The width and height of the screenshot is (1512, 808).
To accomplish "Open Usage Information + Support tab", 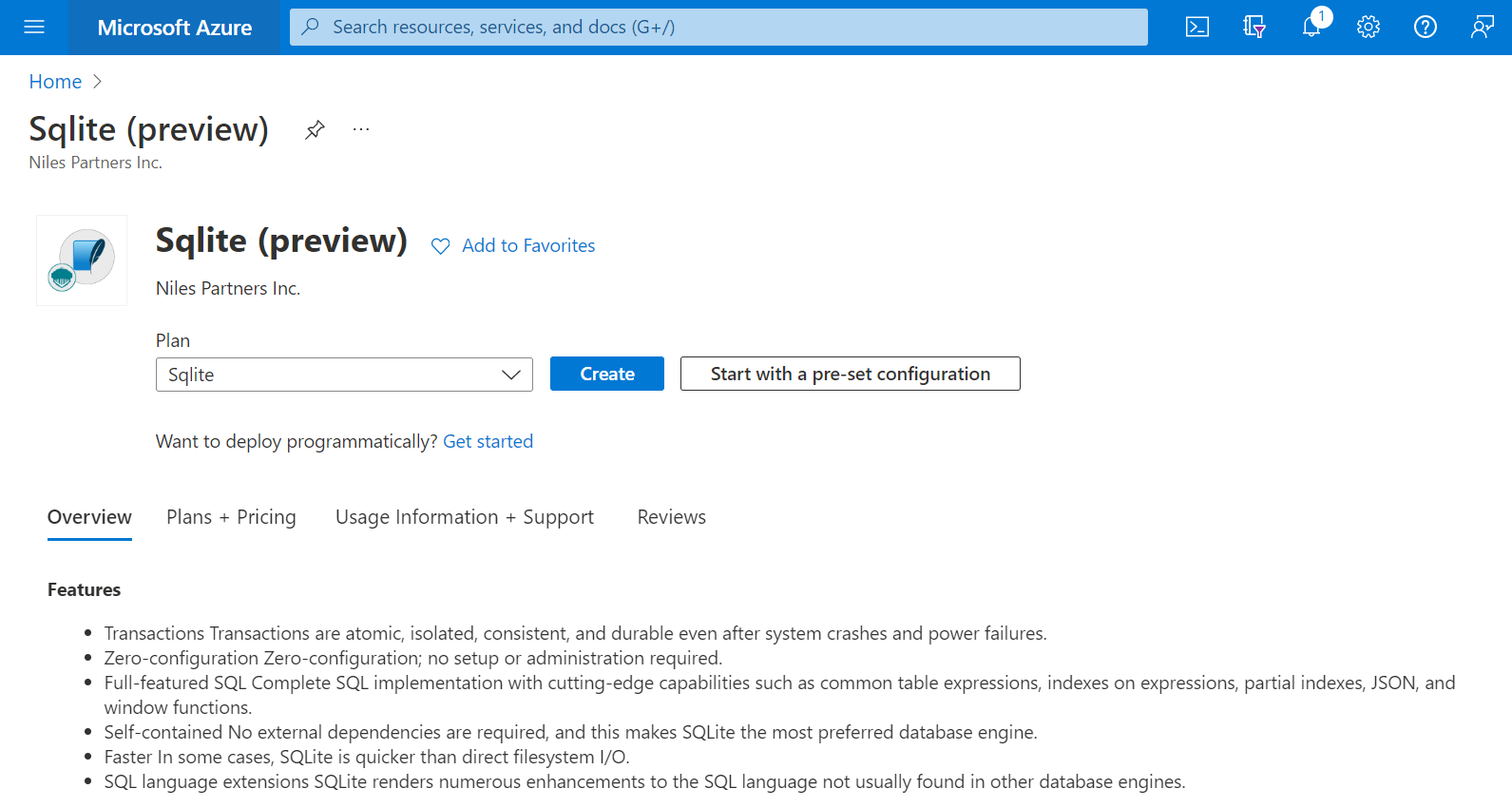I will [465, 517].
